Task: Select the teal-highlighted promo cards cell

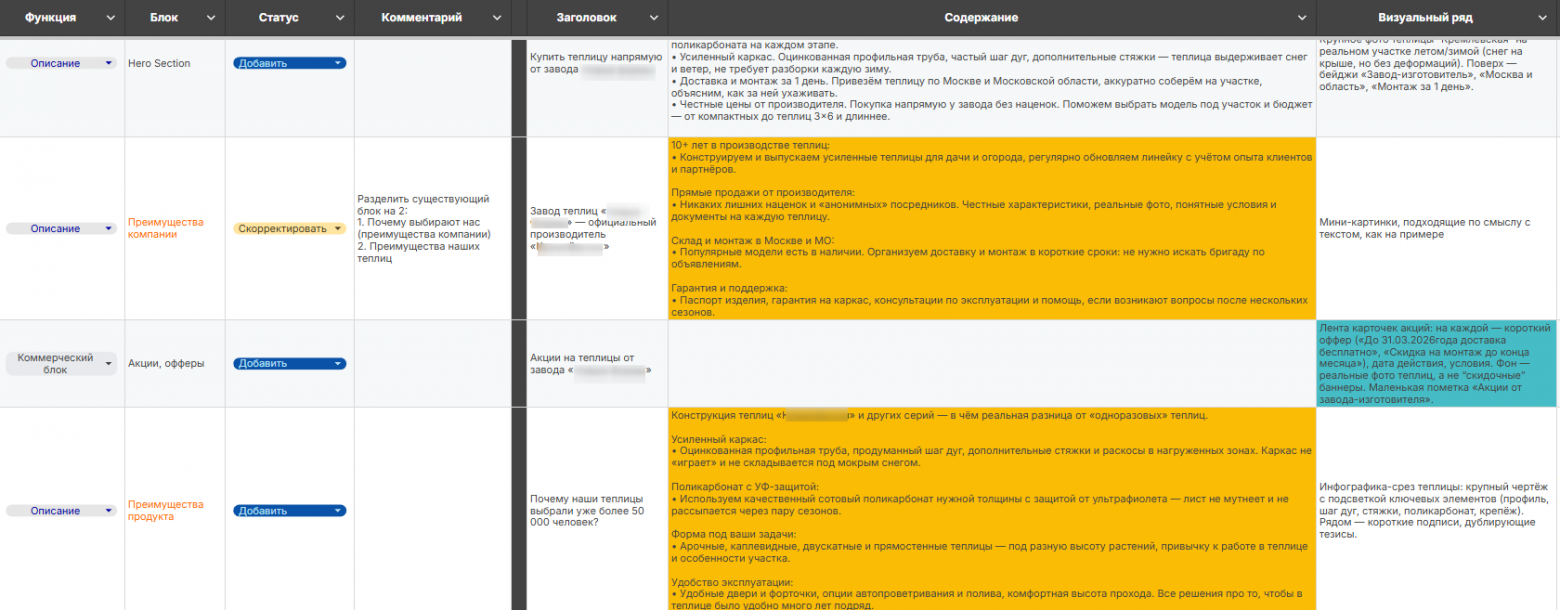Action: click(1436, 363)
